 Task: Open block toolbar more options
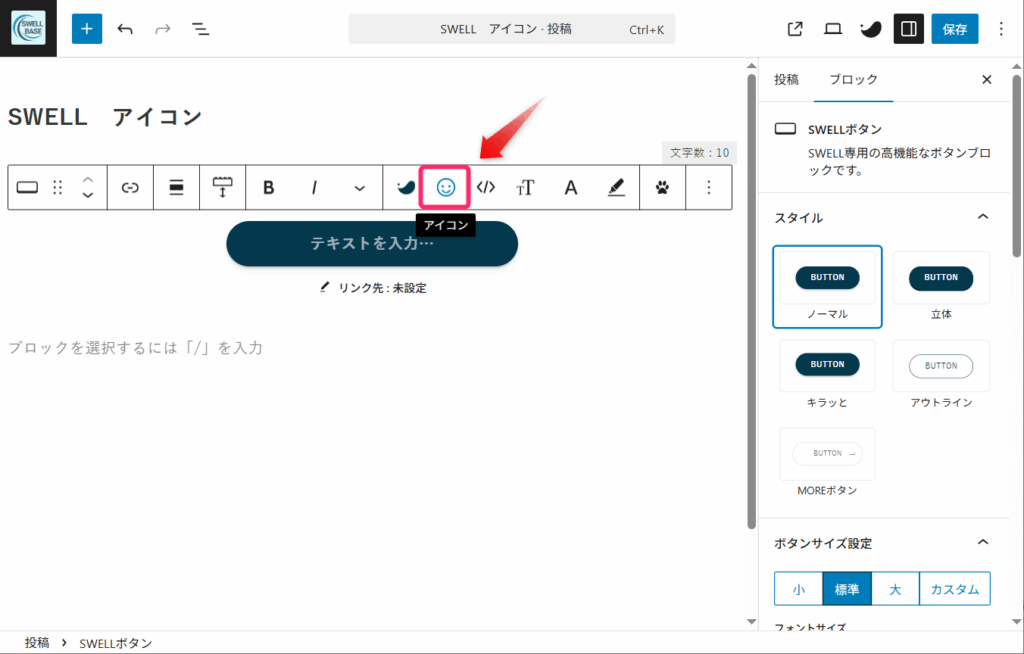coord(709,188)
